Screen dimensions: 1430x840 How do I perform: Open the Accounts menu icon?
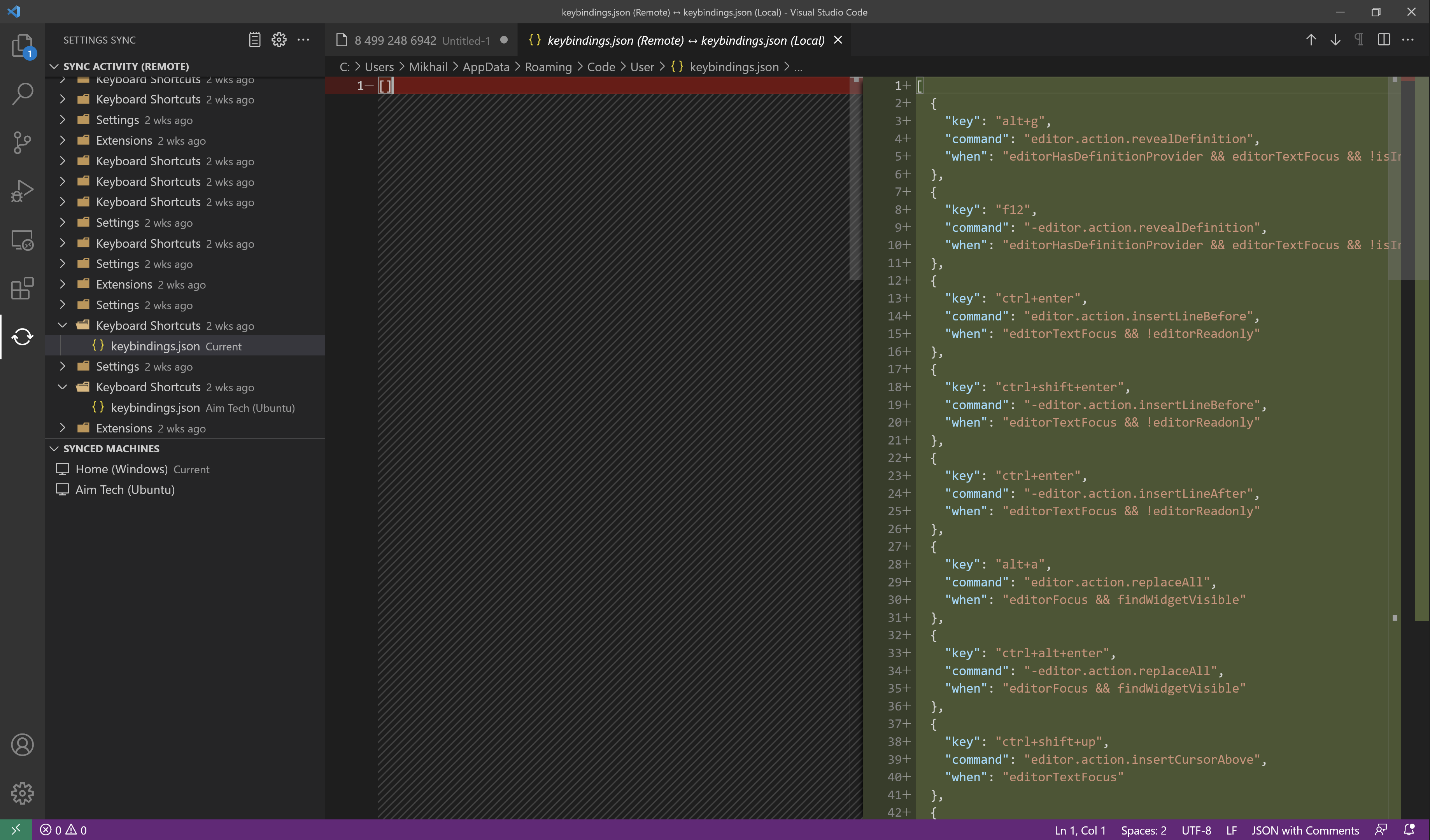(22, 745)
